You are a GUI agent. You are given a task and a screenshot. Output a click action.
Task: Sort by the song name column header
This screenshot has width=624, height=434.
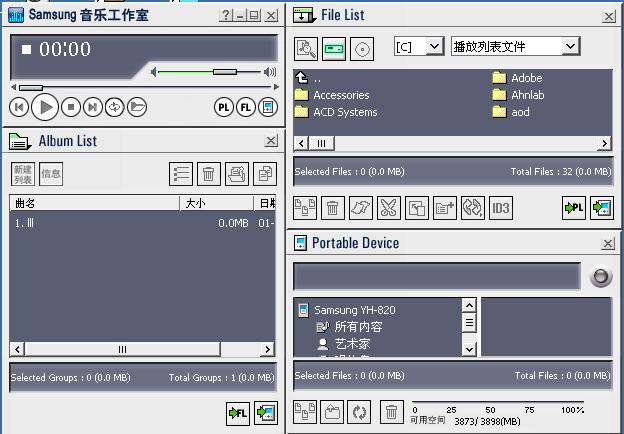click(x=95, y=203)
